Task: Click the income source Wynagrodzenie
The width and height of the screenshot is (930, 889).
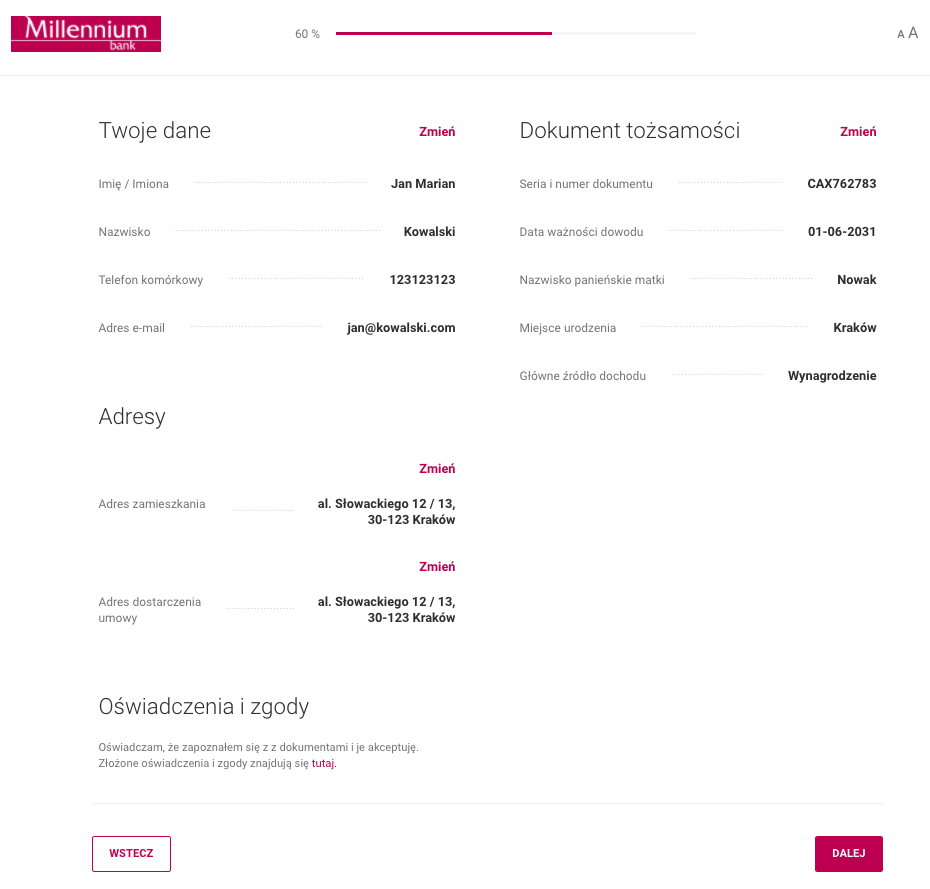Action: (x=832, y=376)
